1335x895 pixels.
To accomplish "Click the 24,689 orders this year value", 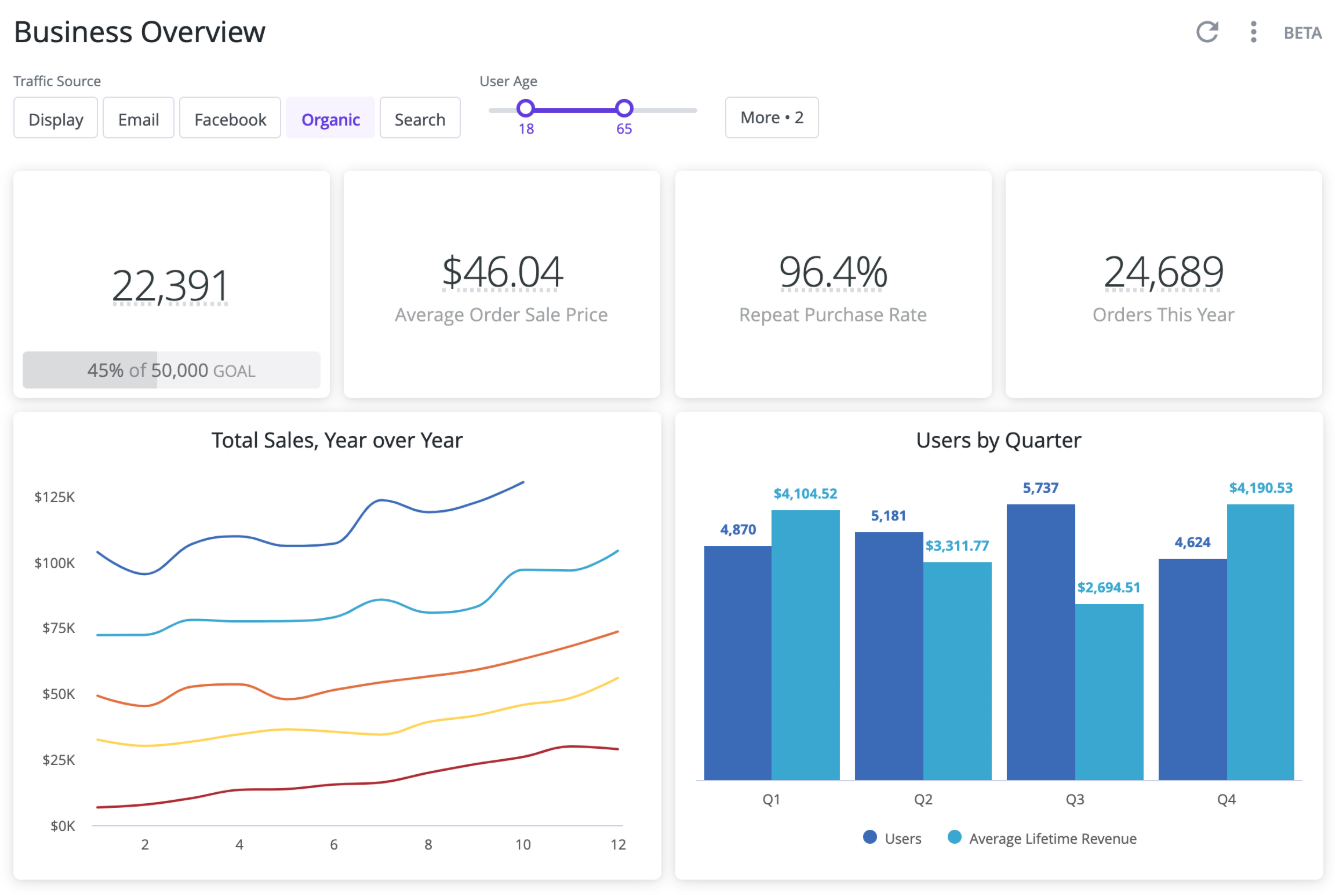I will (x=1164, y=272).
